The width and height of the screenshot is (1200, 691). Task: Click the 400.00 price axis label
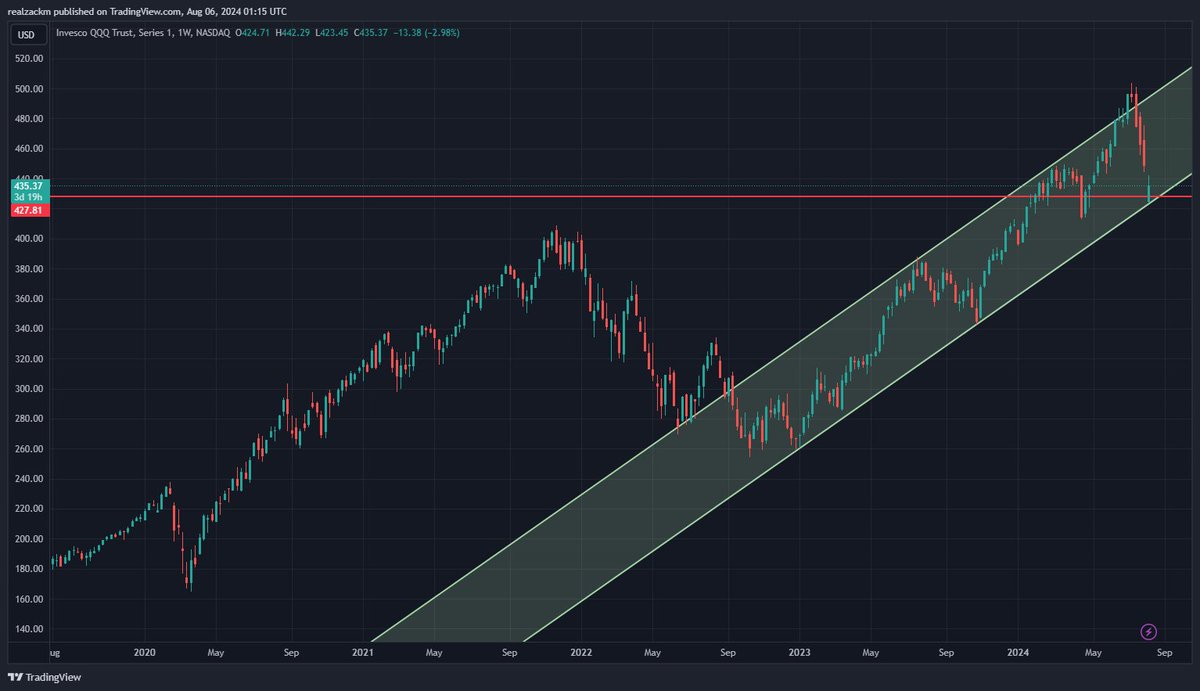click(x=28, y=239)
